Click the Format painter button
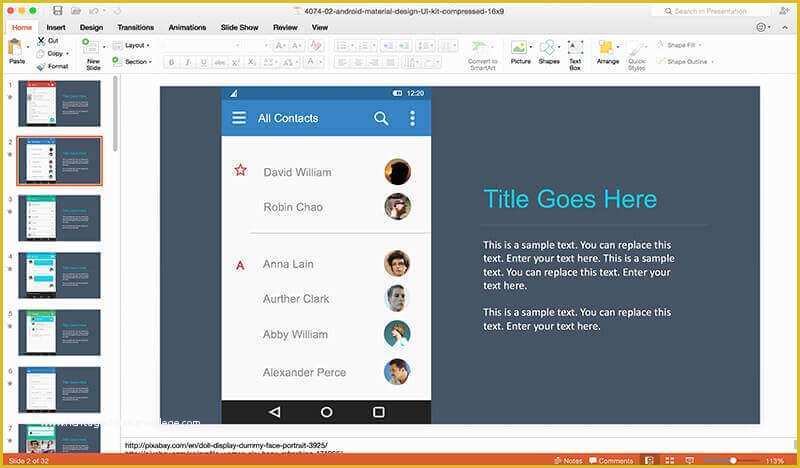 coord(53,66)
